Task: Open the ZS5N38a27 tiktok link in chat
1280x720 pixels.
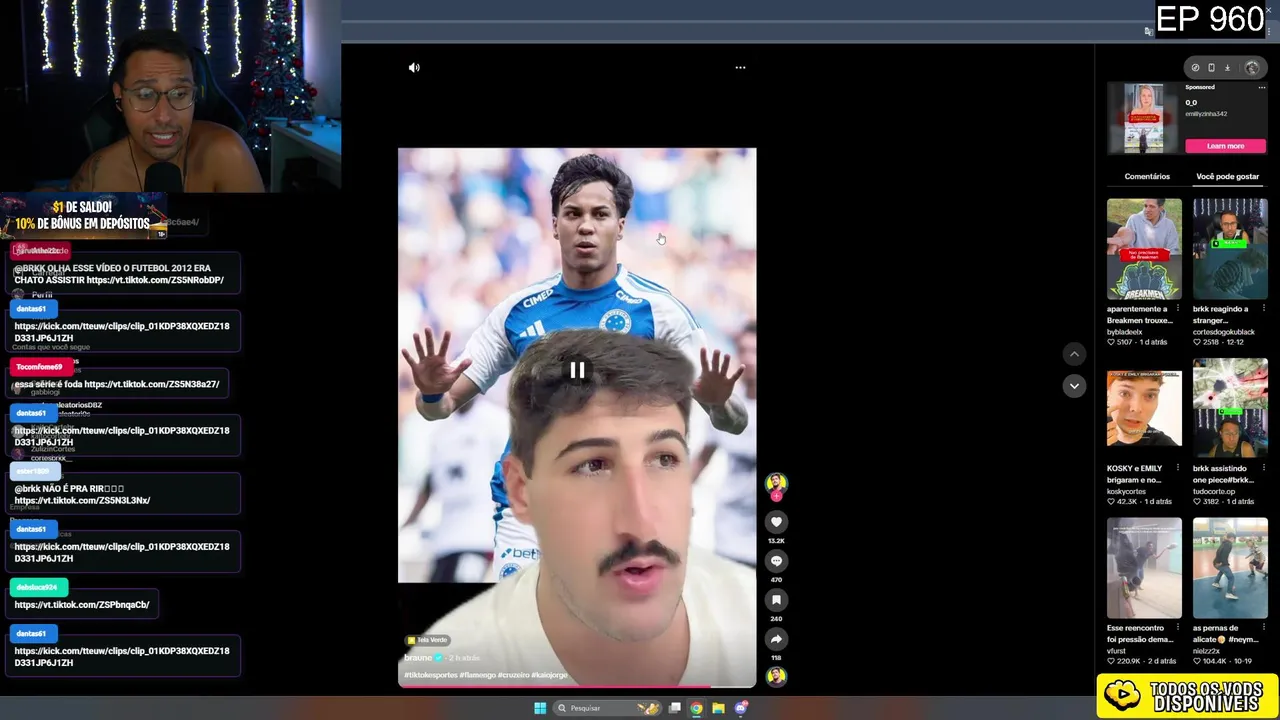Action: point(152,384)
